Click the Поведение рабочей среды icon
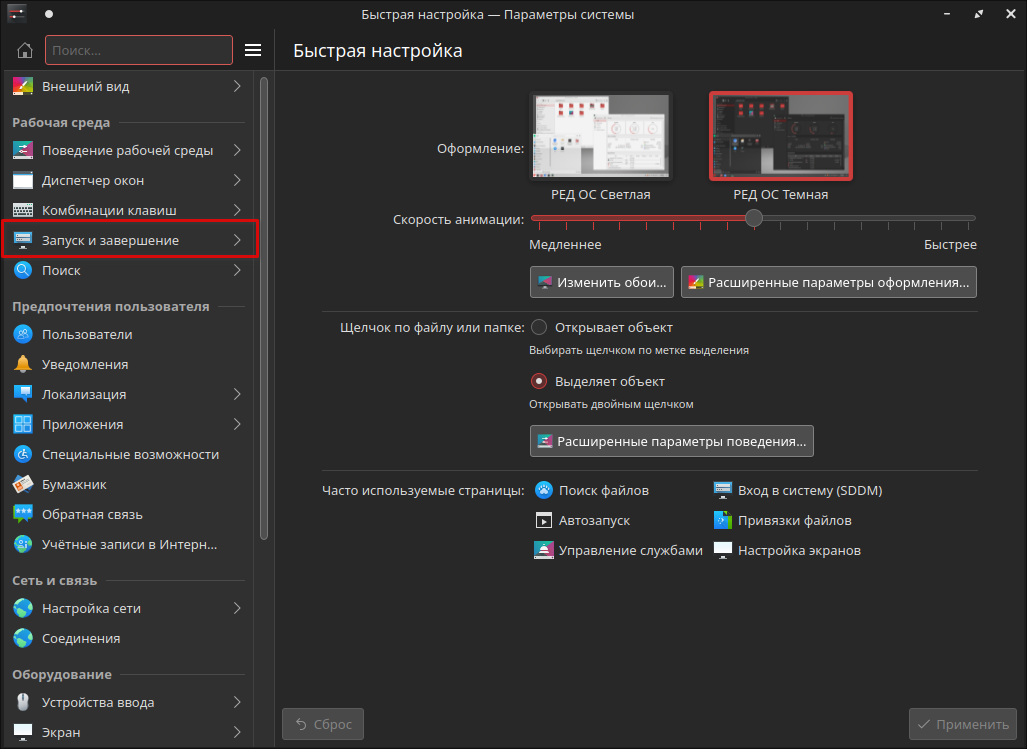This screenshot has height=749, width=1027. [23, 151]
